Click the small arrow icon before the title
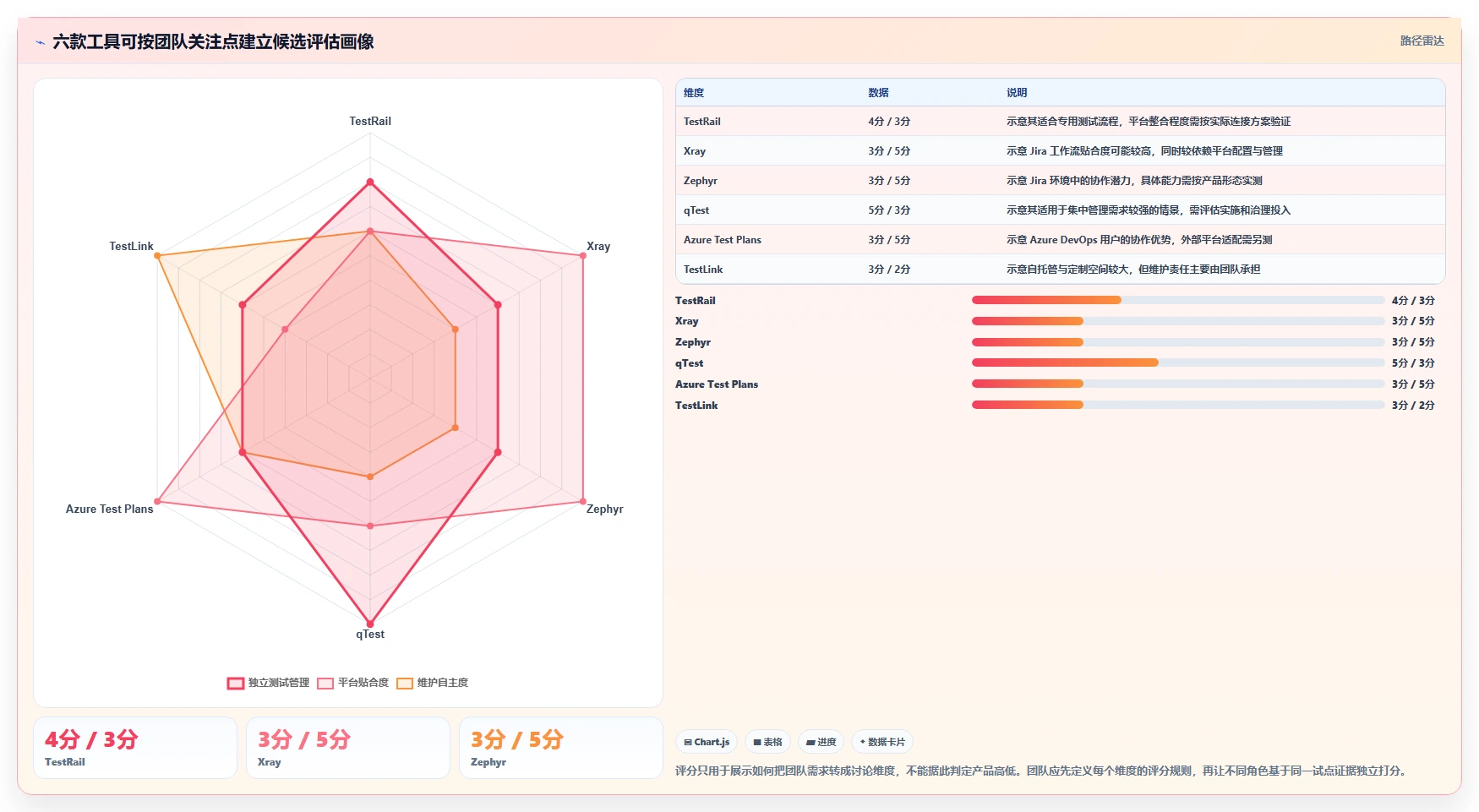Image resolution: width=1479 pixels, height=812 pixels. pos(41,42)
